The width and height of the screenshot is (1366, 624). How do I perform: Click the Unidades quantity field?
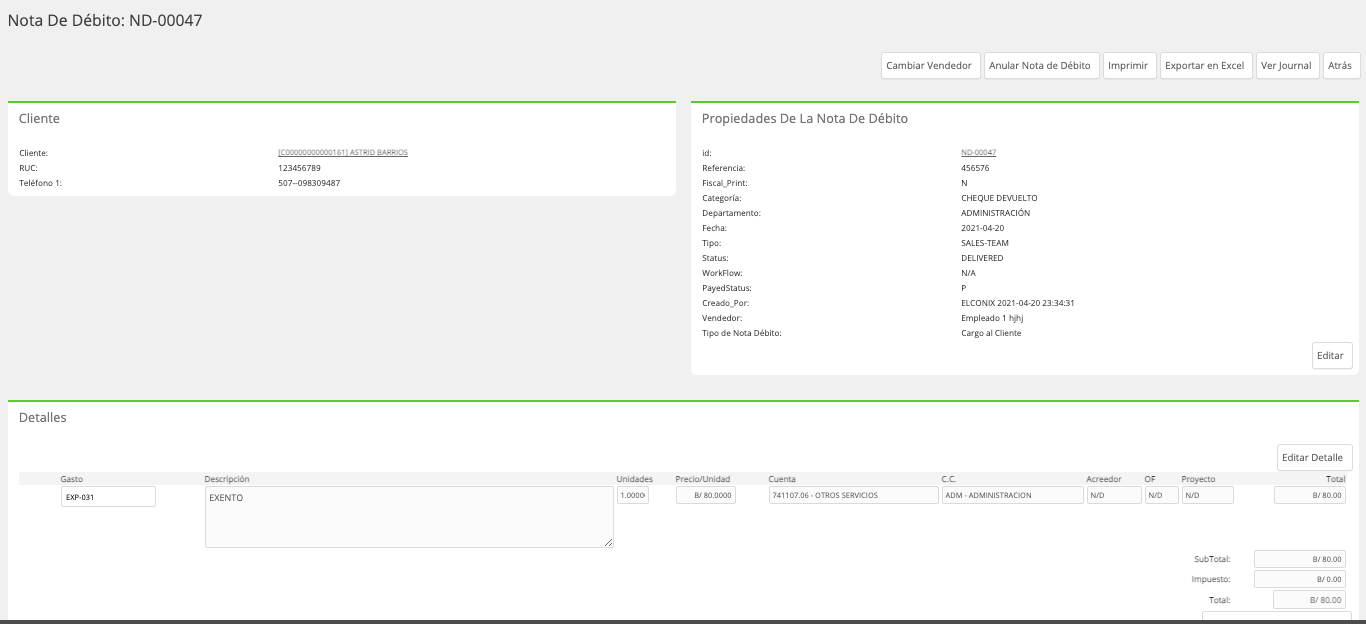click(x=633, y=495)
